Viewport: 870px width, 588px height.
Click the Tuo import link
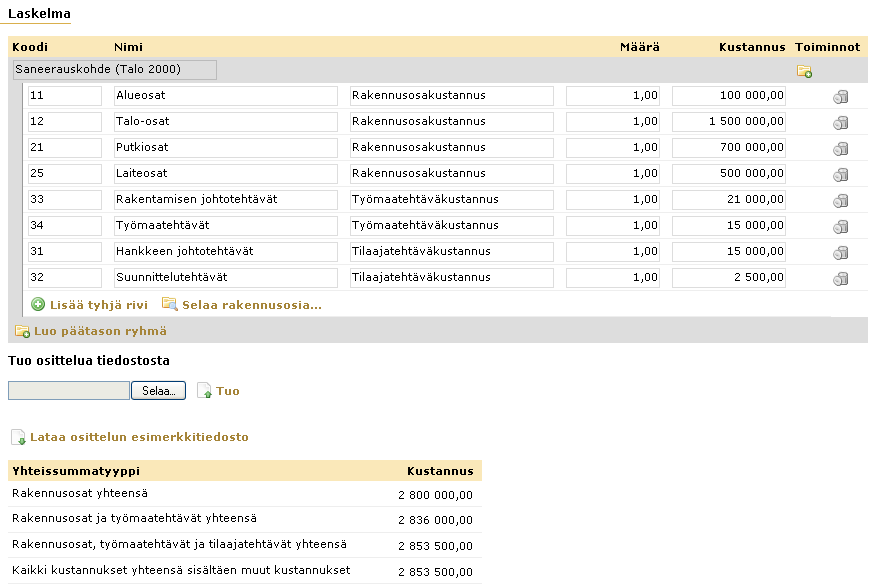point(227,391)
